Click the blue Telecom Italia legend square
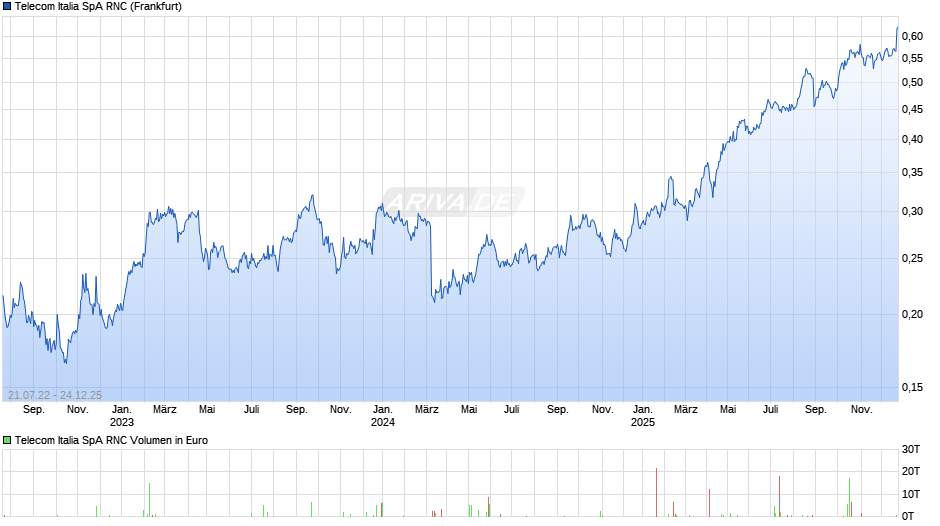 (x=7, y=7)
